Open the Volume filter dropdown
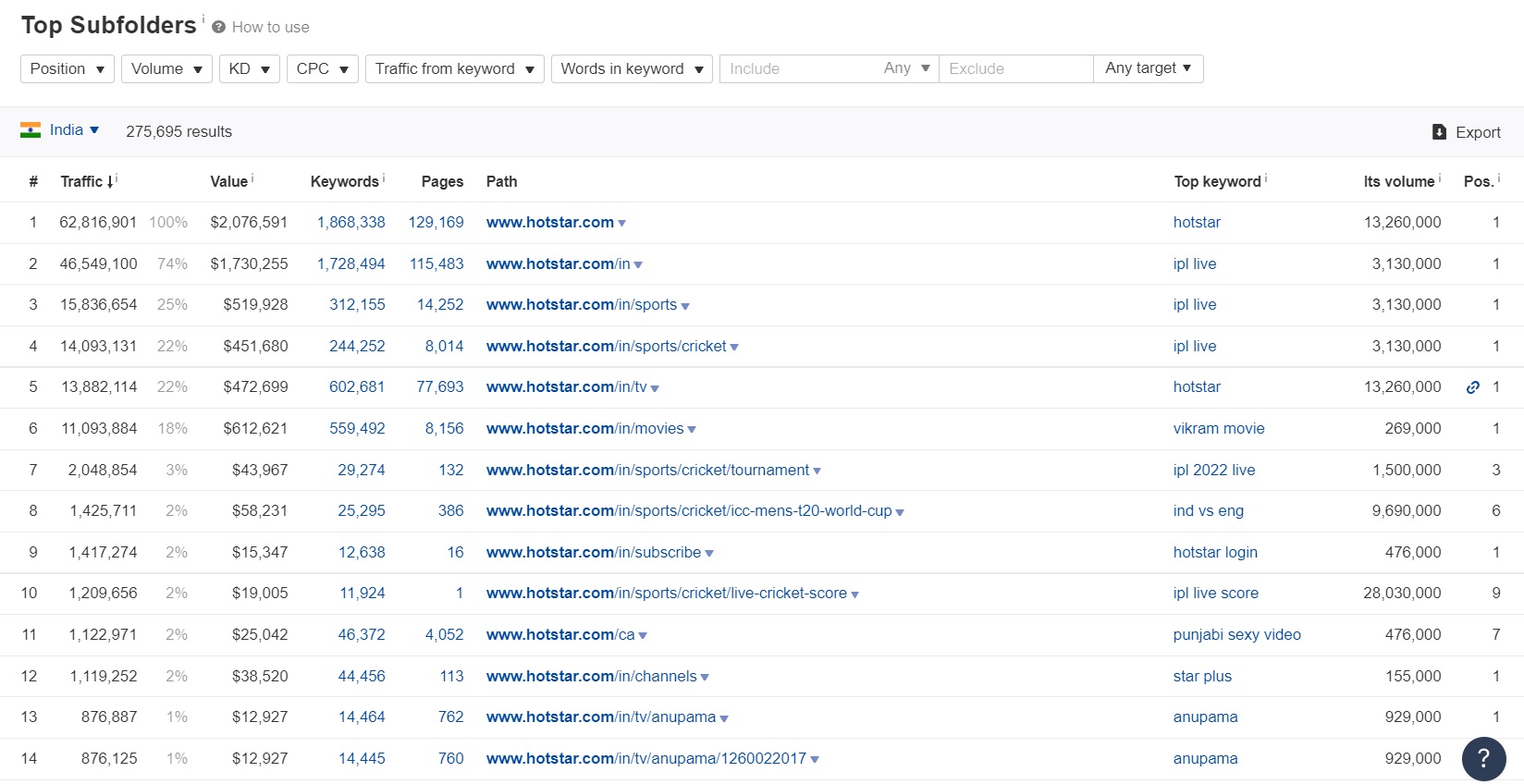The image size is (1524, 784). [x=166, y=68]
